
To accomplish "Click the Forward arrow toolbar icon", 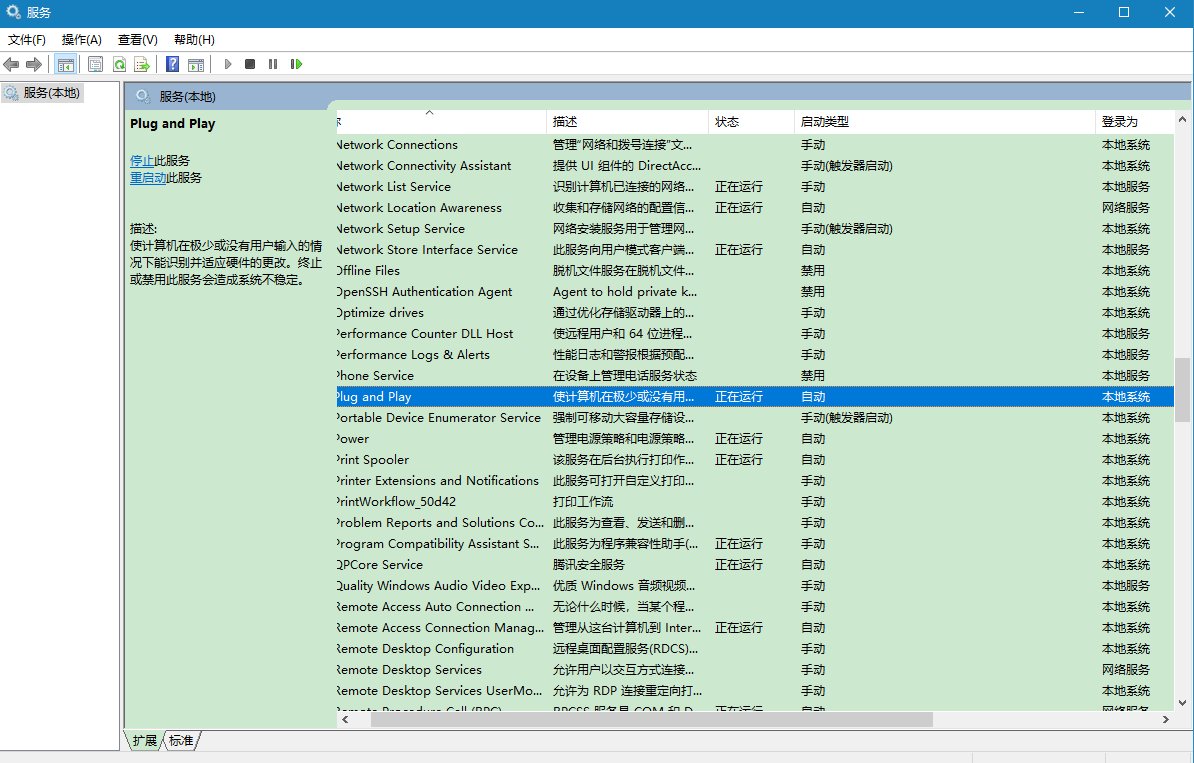I will (x=34, y=65).
